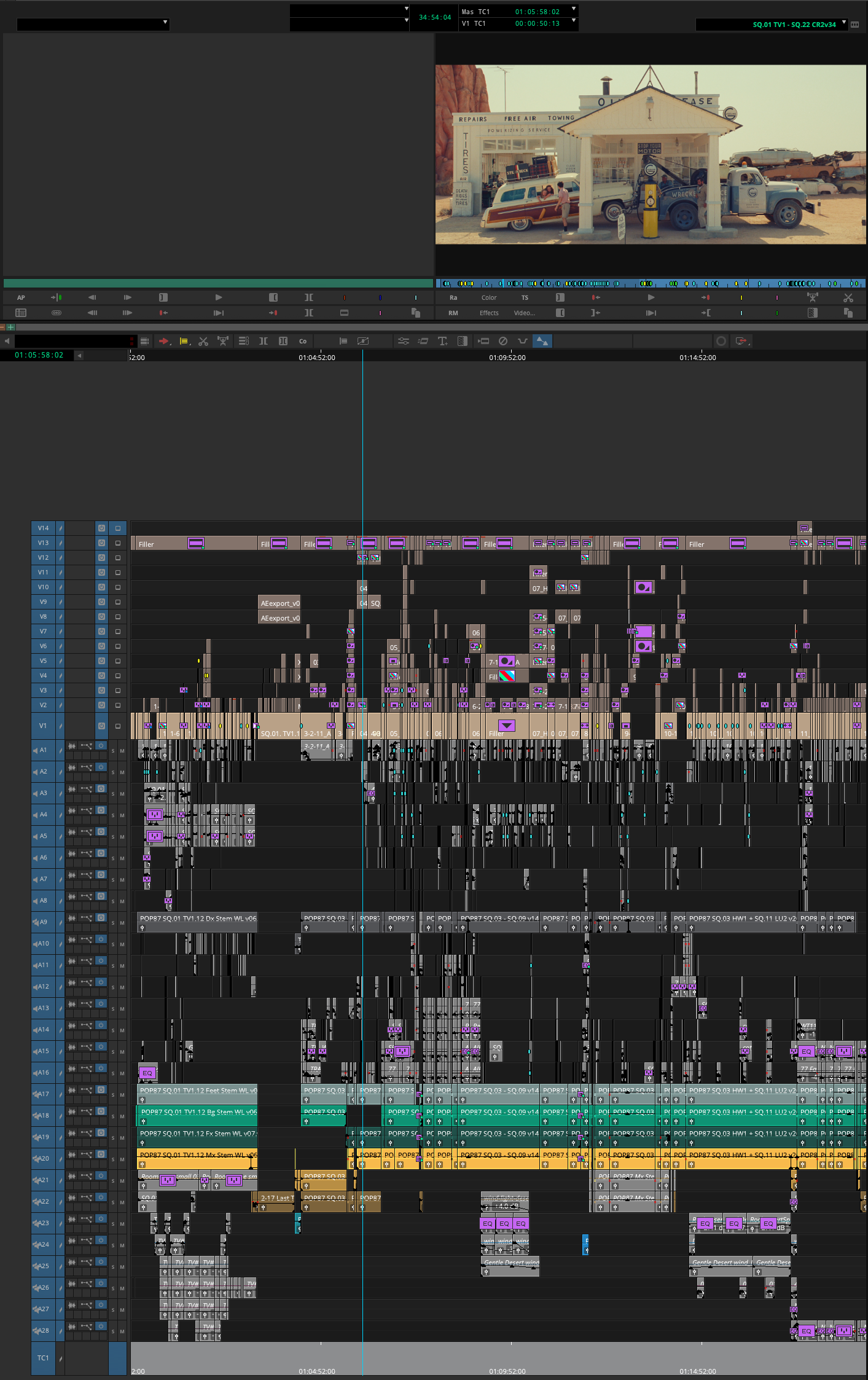Step back one frame in source monitor
The height and width of the screenshot is (1380, 868).
point(92,297)
